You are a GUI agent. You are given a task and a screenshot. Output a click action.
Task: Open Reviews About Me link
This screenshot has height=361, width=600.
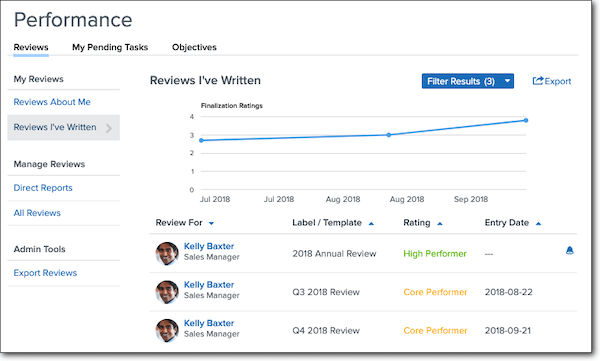tap(52, 102)
